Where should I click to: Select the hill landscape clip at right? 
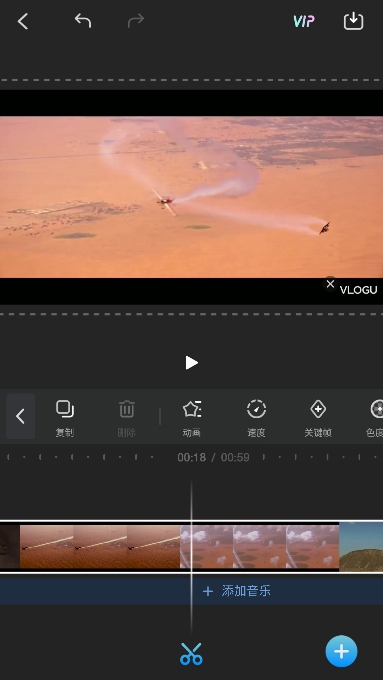click(361, 546)
